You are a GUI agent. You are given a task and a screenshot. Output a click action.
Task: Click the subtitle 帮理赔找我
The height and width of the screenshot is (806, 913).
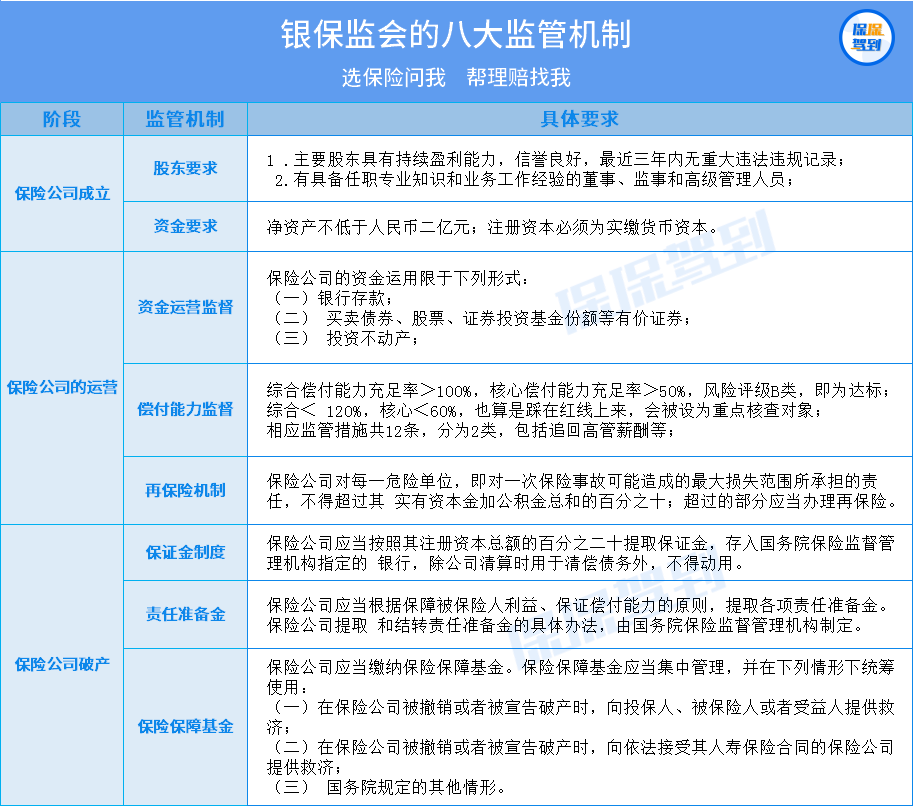[518, 77]
